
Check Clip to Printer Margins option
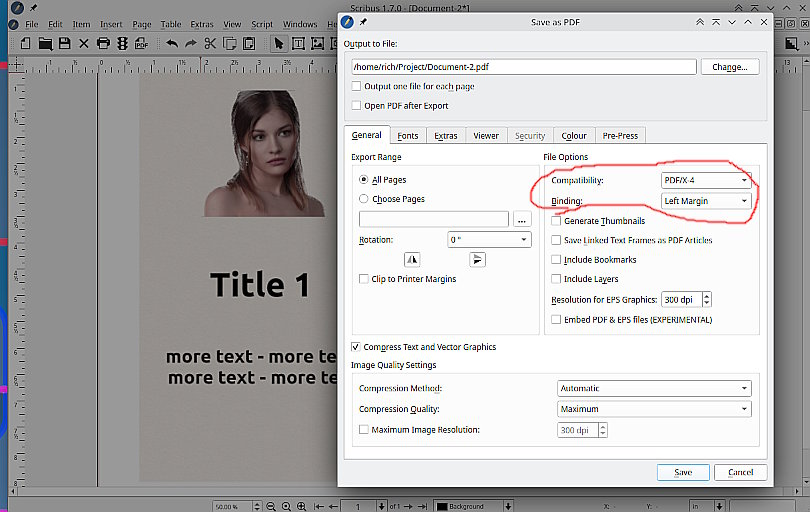tap(364, 279)
